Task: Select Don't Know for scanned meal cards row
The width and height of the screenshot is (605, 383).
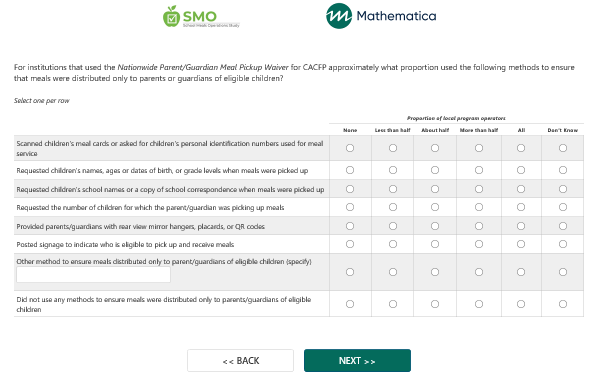Action: coord(563,148)
